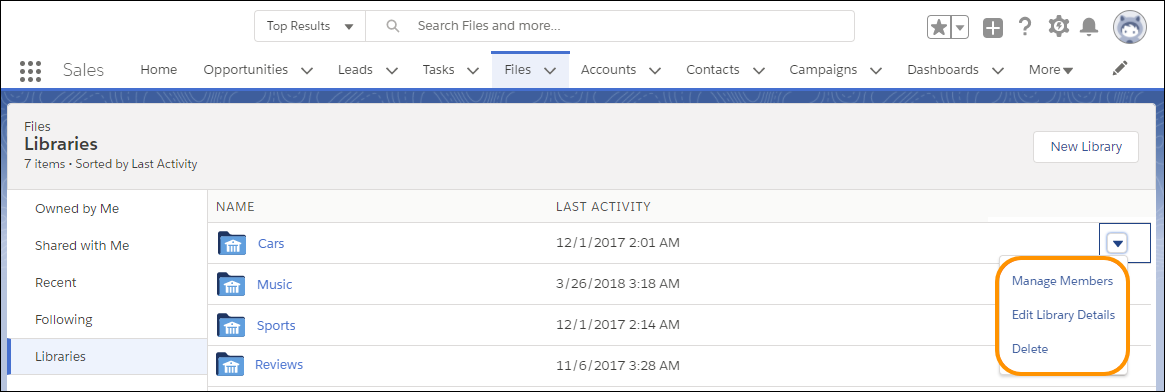The width and height of the screenshot is (1165, 392).
Task: Show notifications via the bell icon
Action: 1089,27
